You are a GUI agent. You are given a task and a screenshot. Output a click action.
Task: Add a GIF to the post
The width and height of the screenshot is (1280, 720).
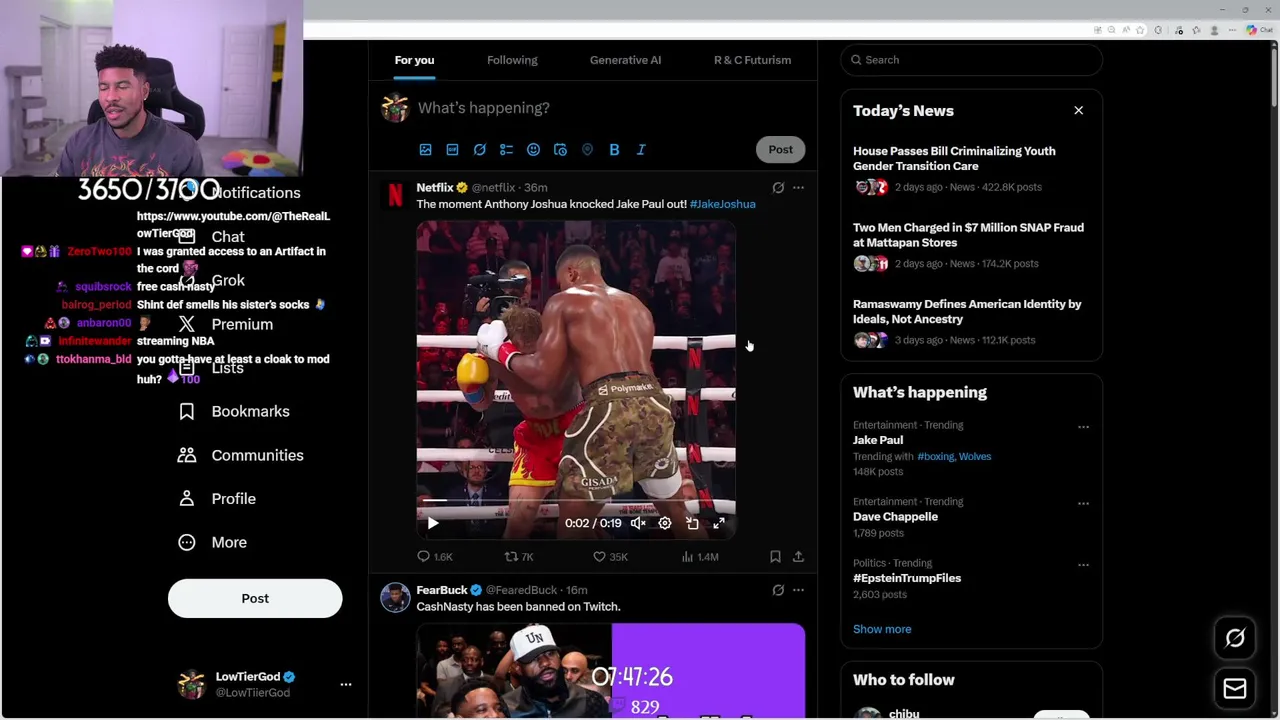point(452,150)
